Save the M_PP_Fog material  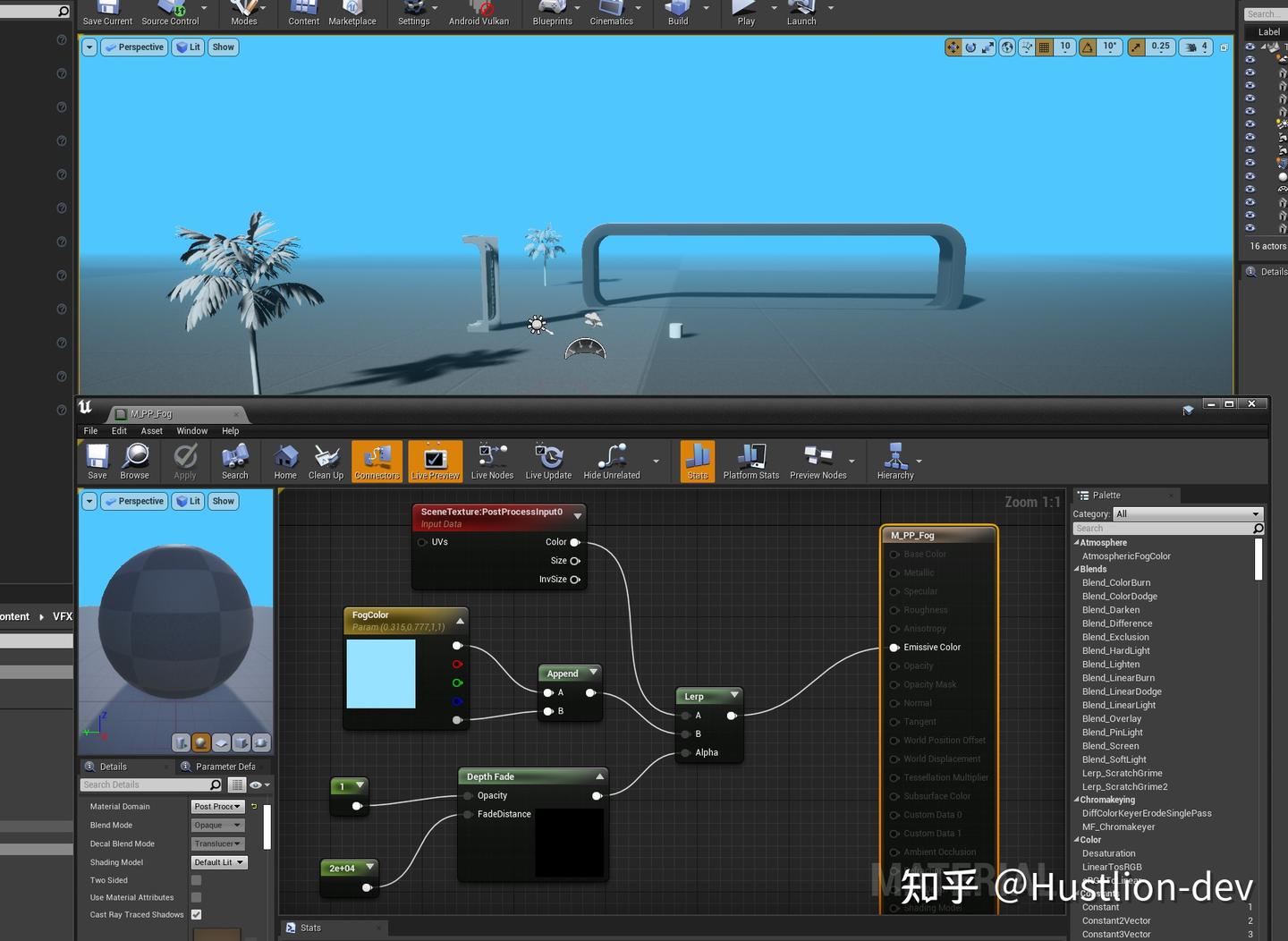click(x=97, y=461)
